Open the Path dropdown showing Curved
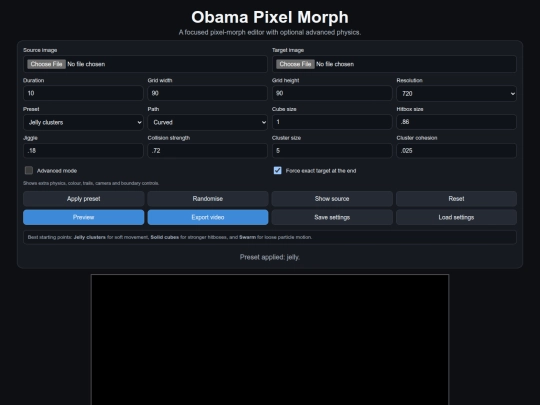 pos(208,122)
